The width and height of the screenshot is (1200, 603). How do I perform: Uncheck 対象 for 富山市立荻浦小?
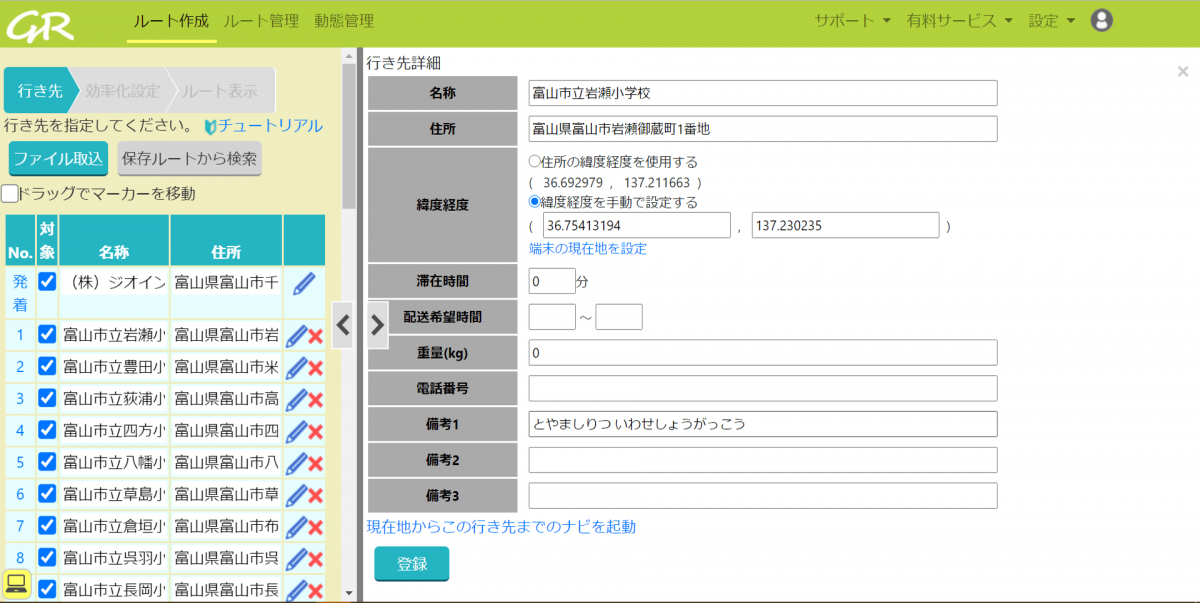(x=45, y=399)
